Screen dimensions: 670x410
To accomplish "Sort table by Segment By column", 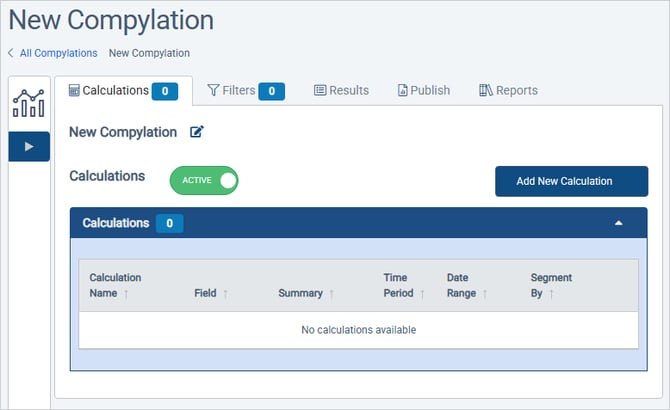I will click(x=551, y=285).
